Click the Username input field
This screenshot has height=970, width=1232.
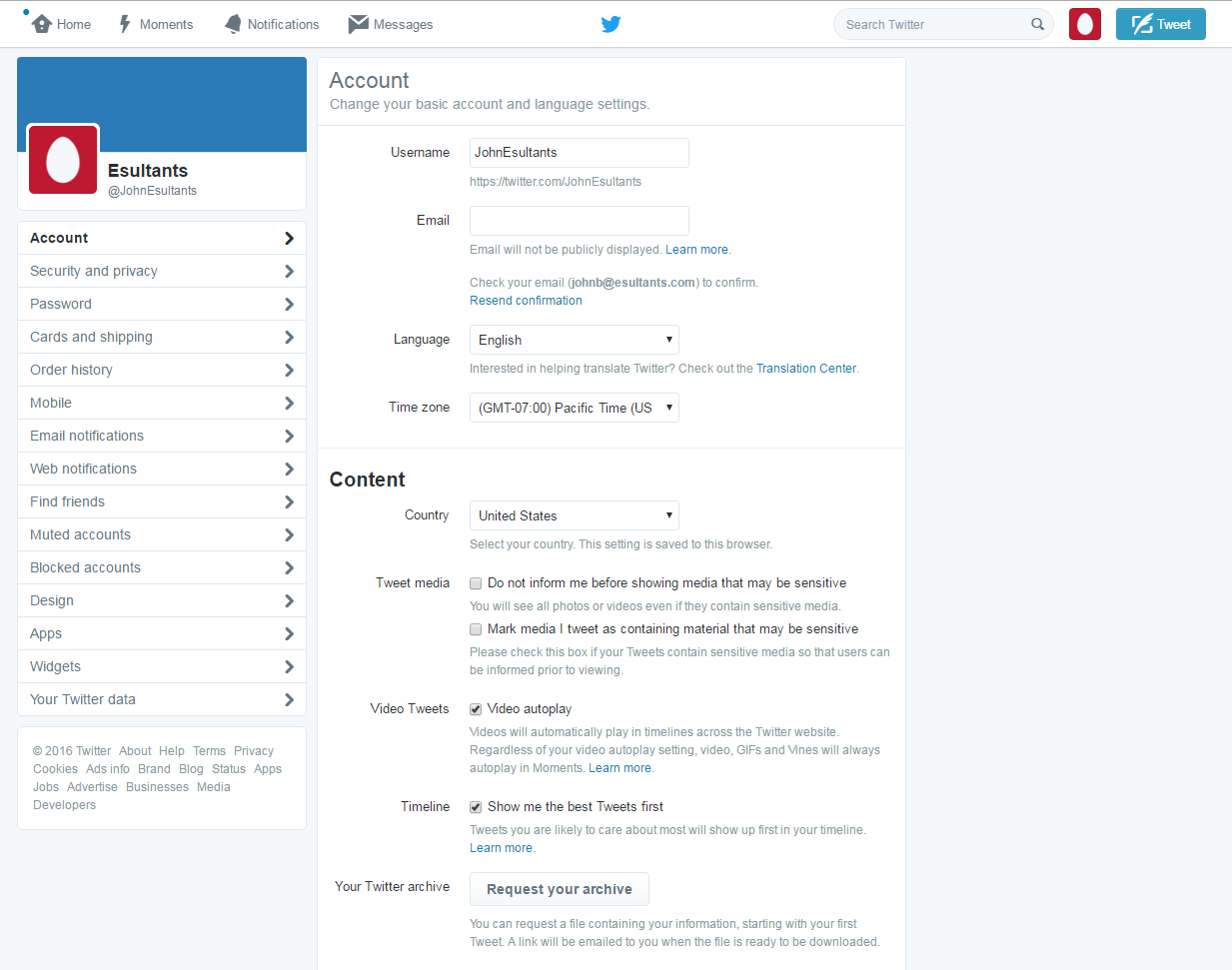pyautogui.click(x=580, y=153)
